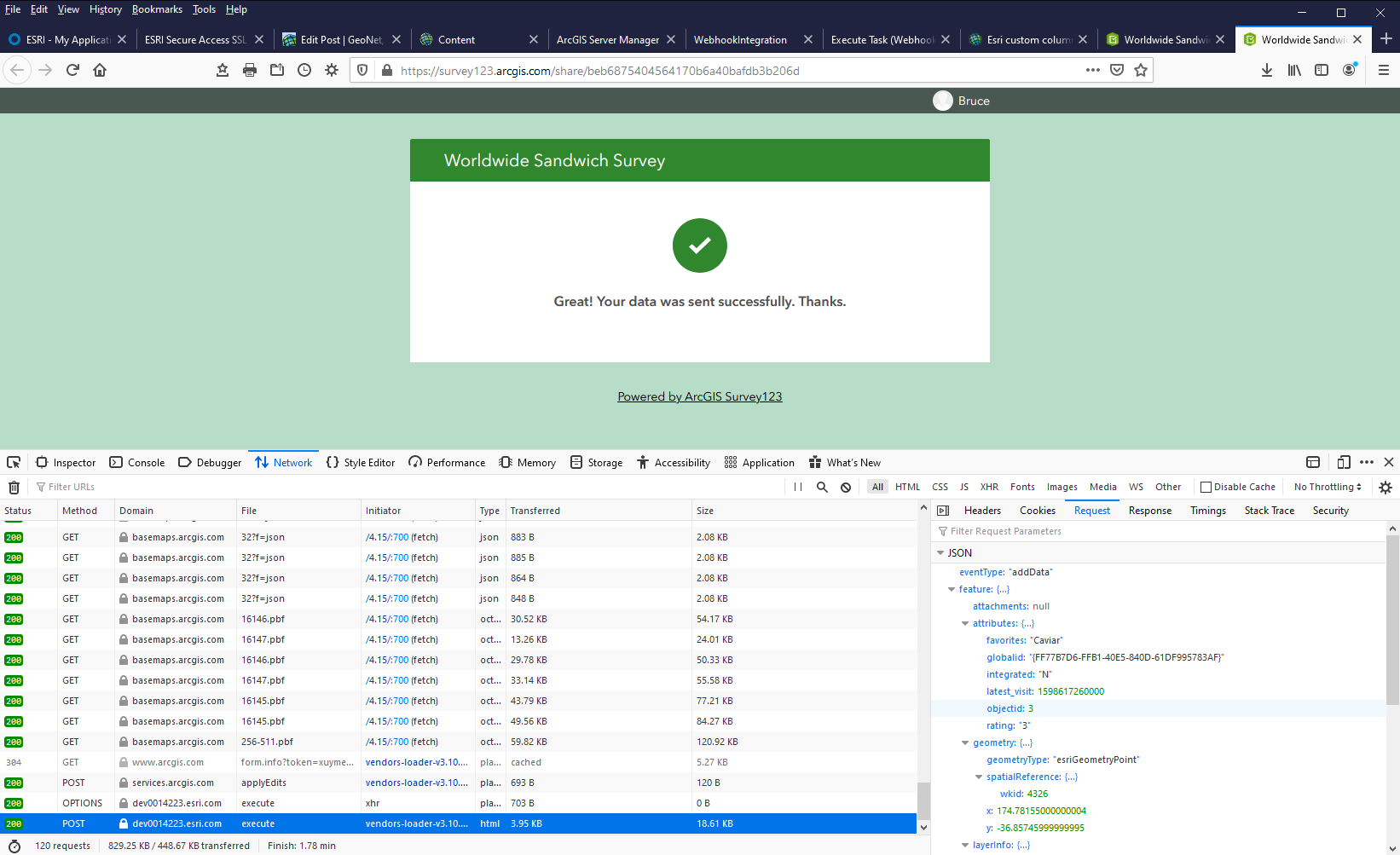1400x855 pixels.
Task: Show the sidebar from the toolbar
Action: 1322,70
